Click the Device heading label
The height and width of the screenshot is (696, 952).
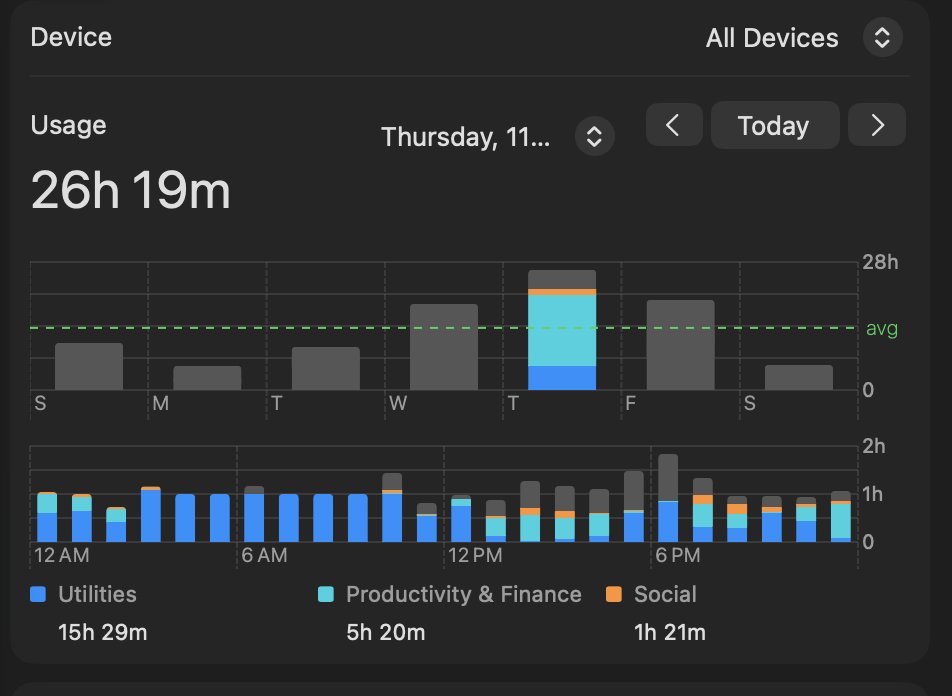71,37
